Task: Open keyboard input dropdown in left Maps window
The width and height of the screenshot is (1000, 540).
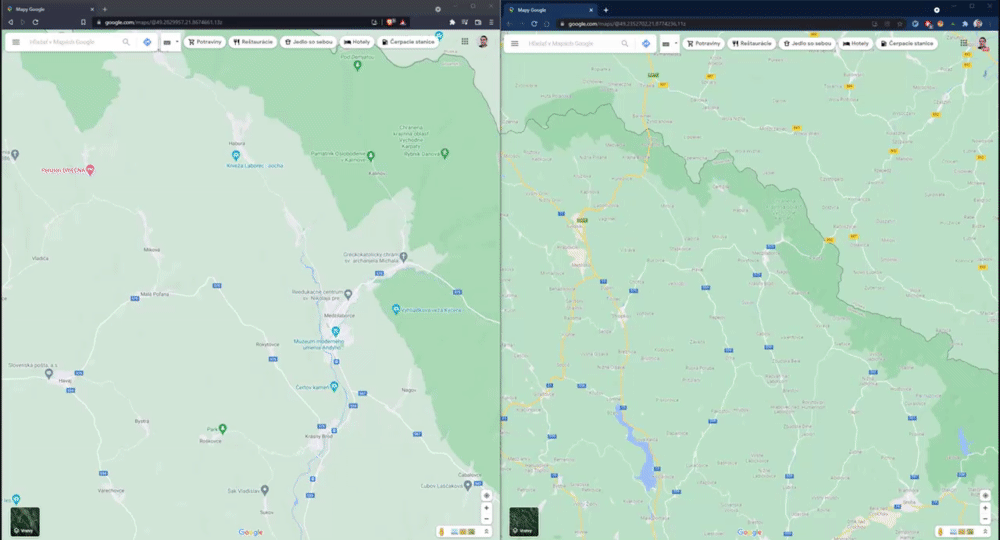Action: click(x=170, y=42)
